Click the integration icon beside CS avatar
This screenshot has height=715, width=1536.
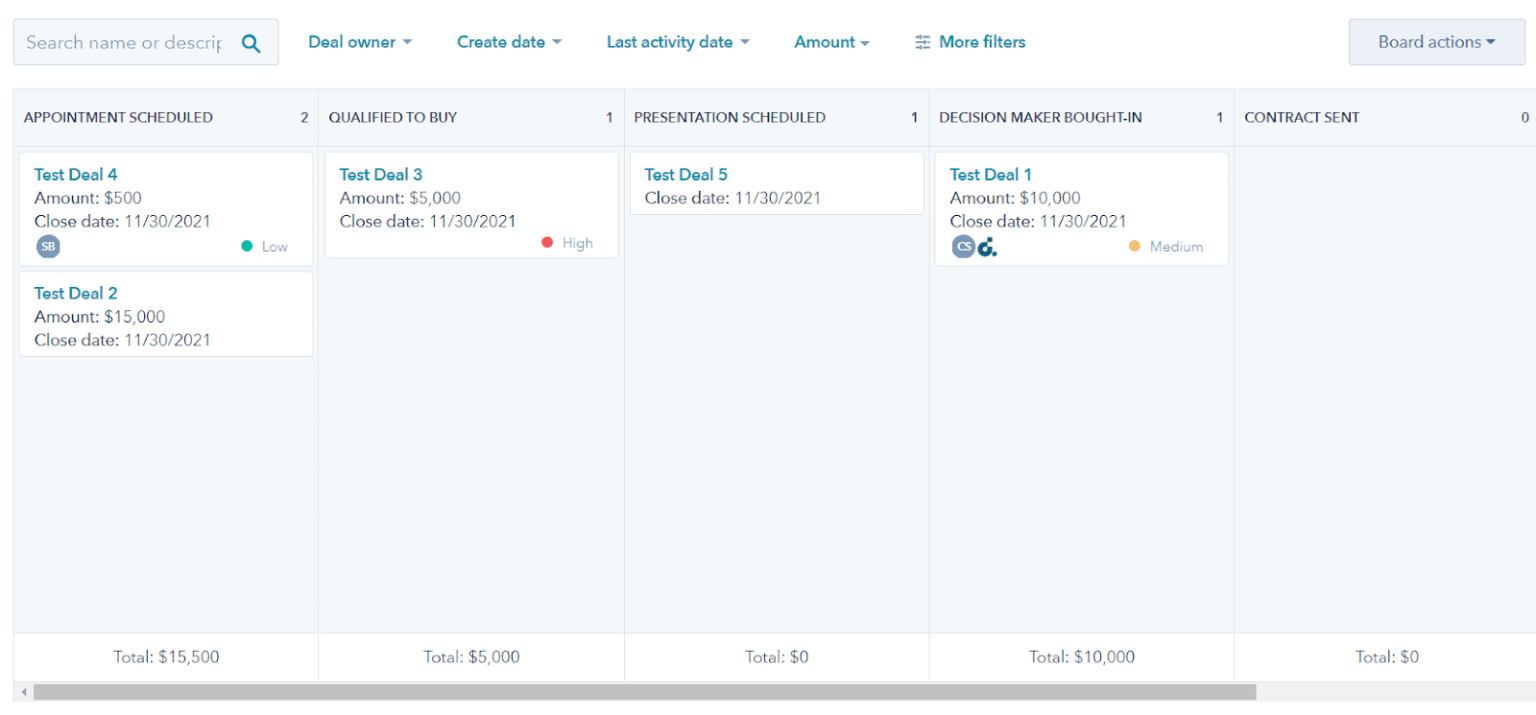coord(987,246)
